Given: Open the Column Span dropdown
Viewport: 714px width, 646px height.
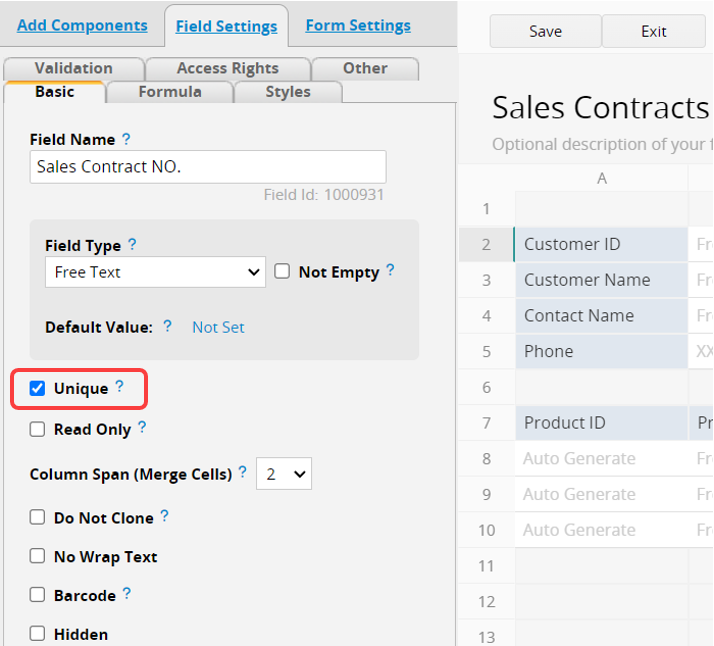Looking at the screenshot, I should (x=284, y=474).
